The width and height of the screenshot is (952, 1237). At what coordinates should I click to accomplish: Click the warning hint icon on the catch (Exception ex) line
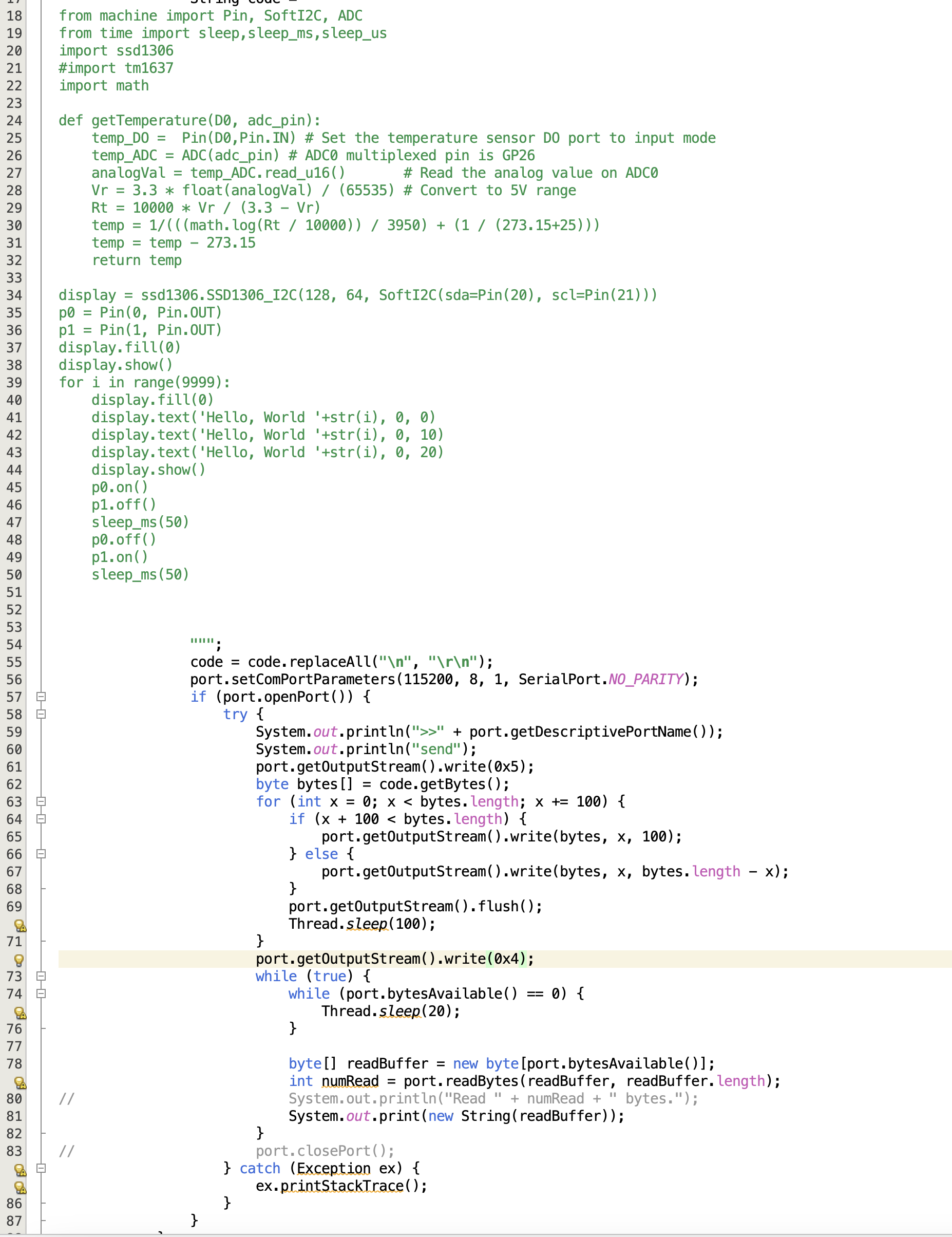pos(20,1170)
